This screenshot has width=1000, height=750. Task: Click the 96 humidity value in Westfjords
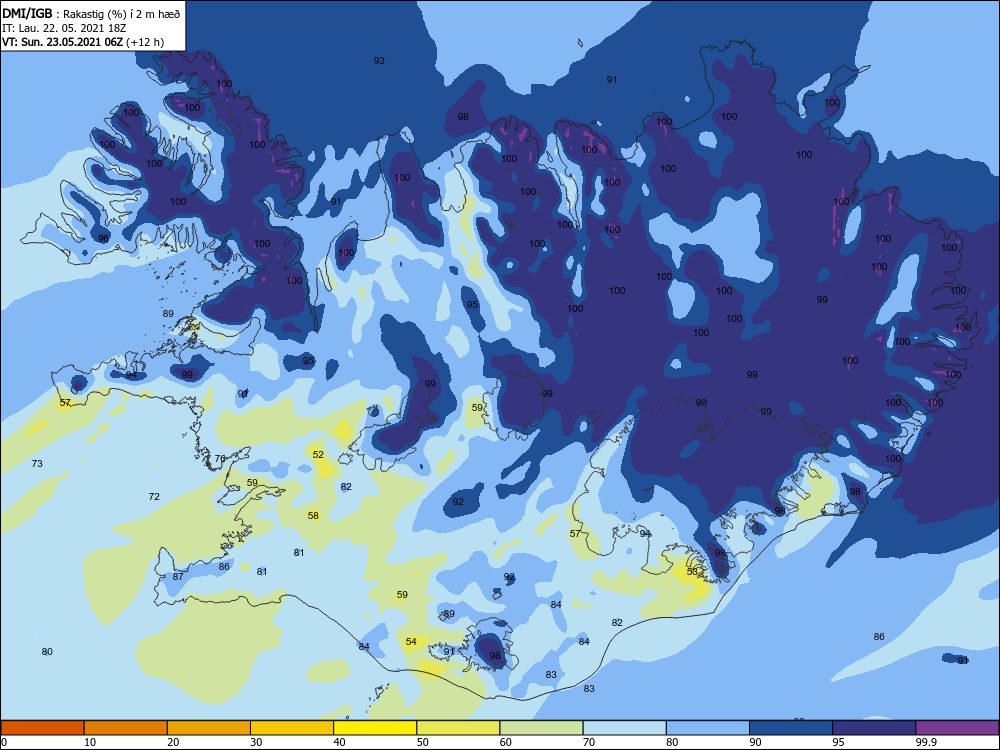point(103,239)
